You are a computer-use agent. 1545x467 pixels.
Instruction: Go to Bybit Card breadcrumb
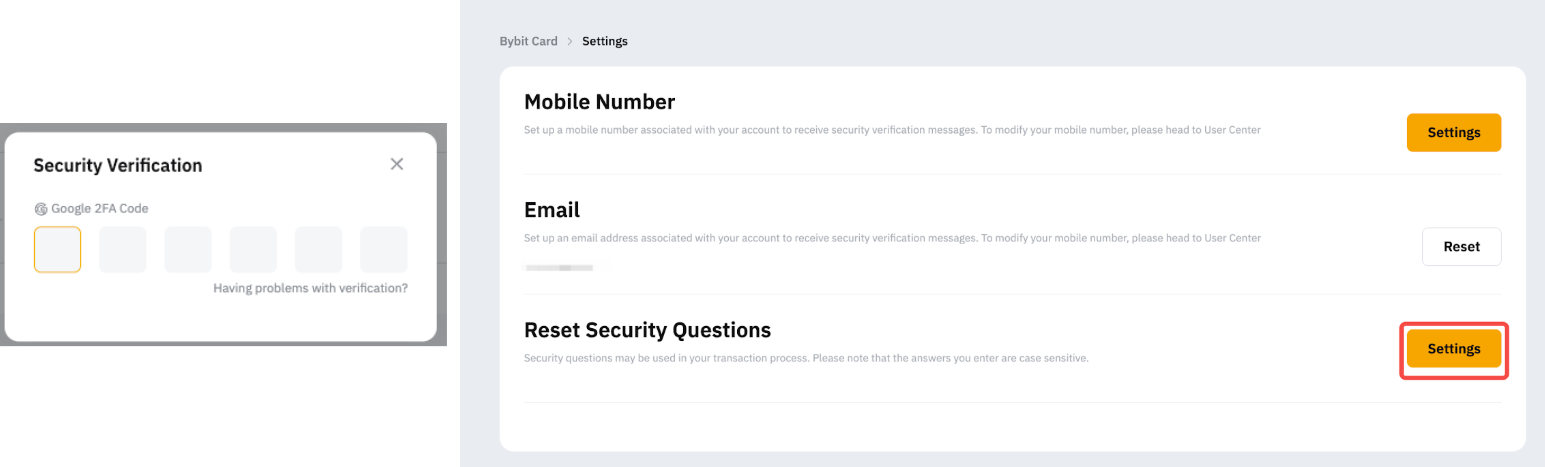pos(528,41)
